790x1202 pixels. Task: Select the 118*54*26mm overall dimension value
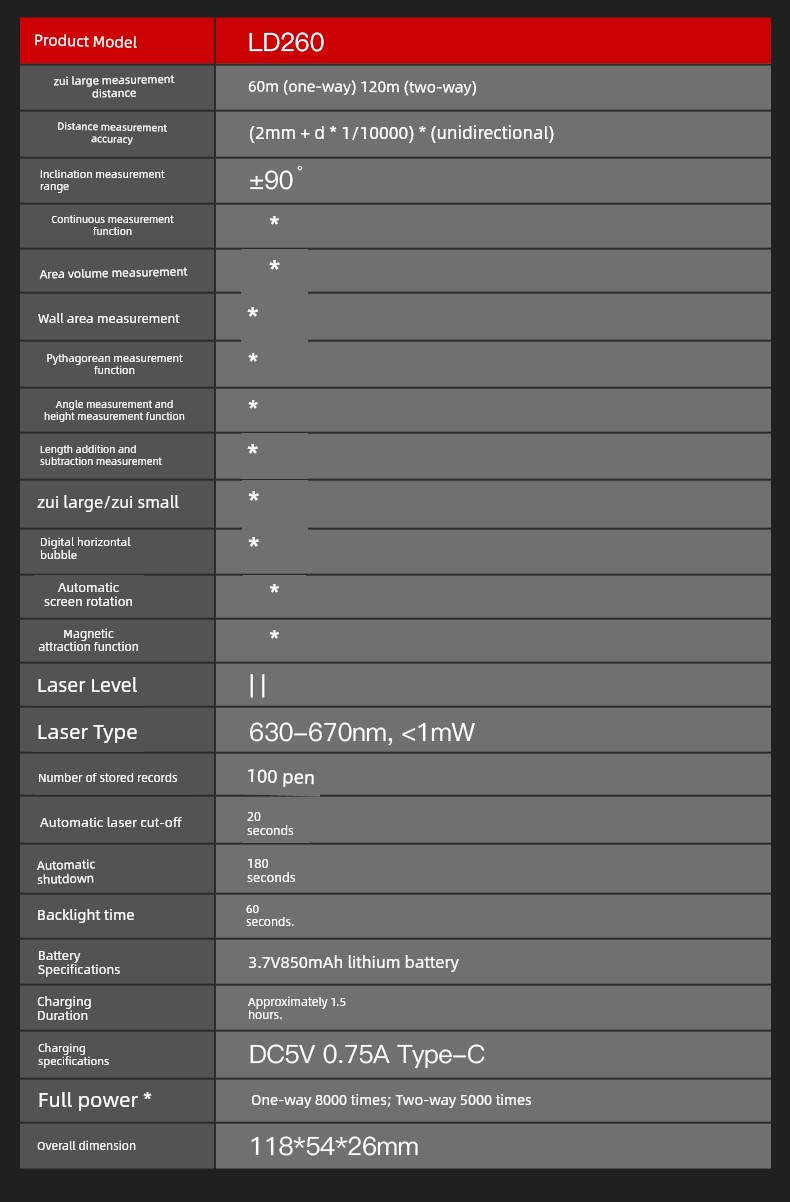pos(333,1146)
